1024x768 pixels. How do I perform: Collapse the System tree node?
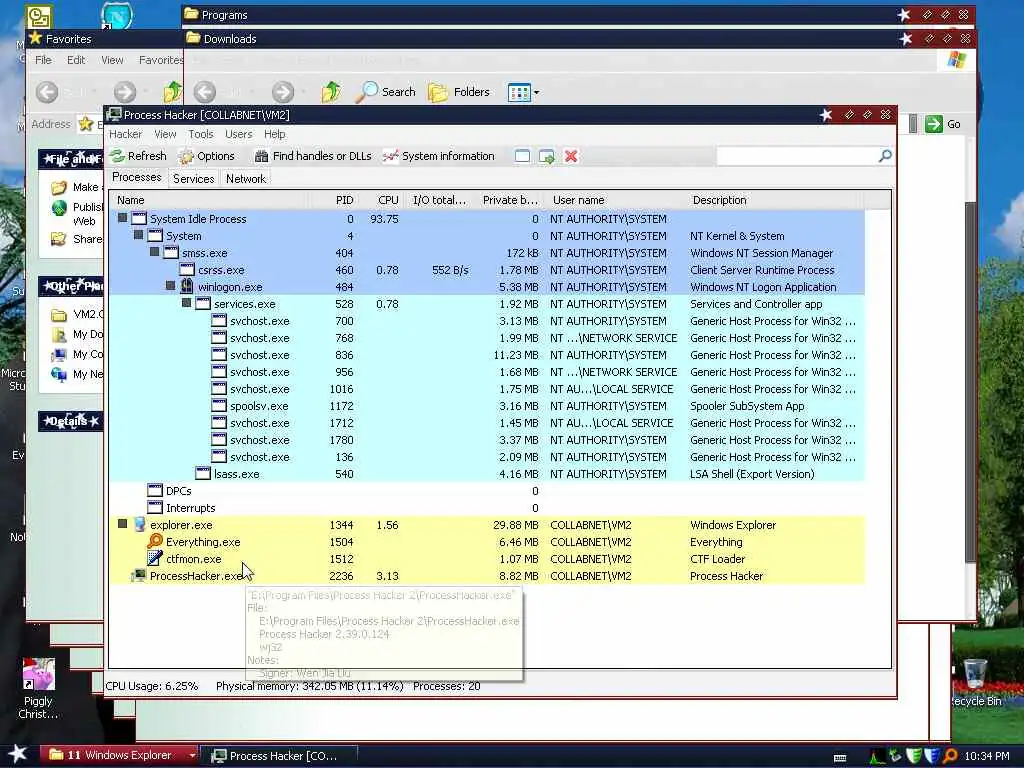tap(138, 235)
